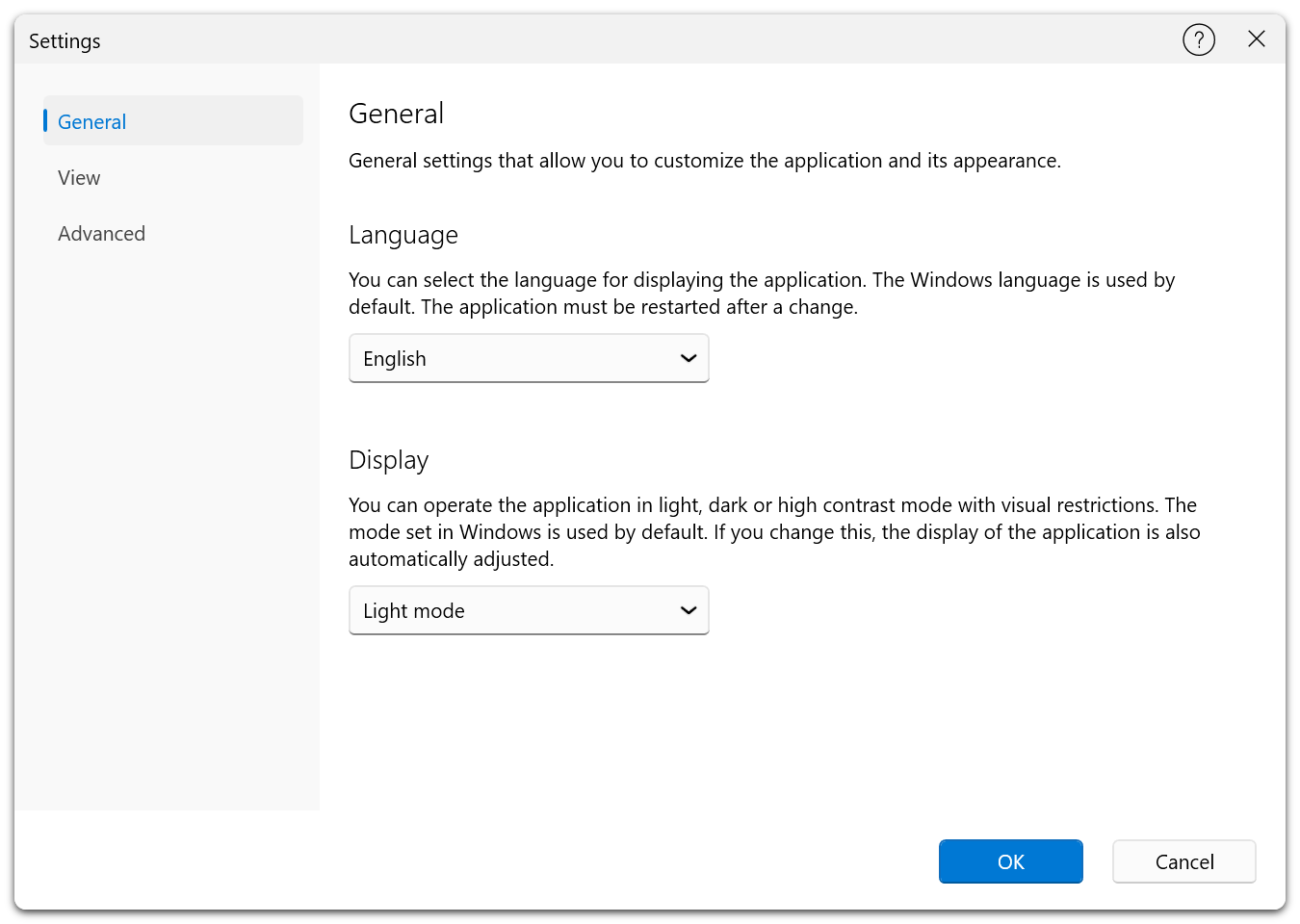Close the Settings dialog window
The height and width of the screenshot is (924, 1300).
point(1257,38)
